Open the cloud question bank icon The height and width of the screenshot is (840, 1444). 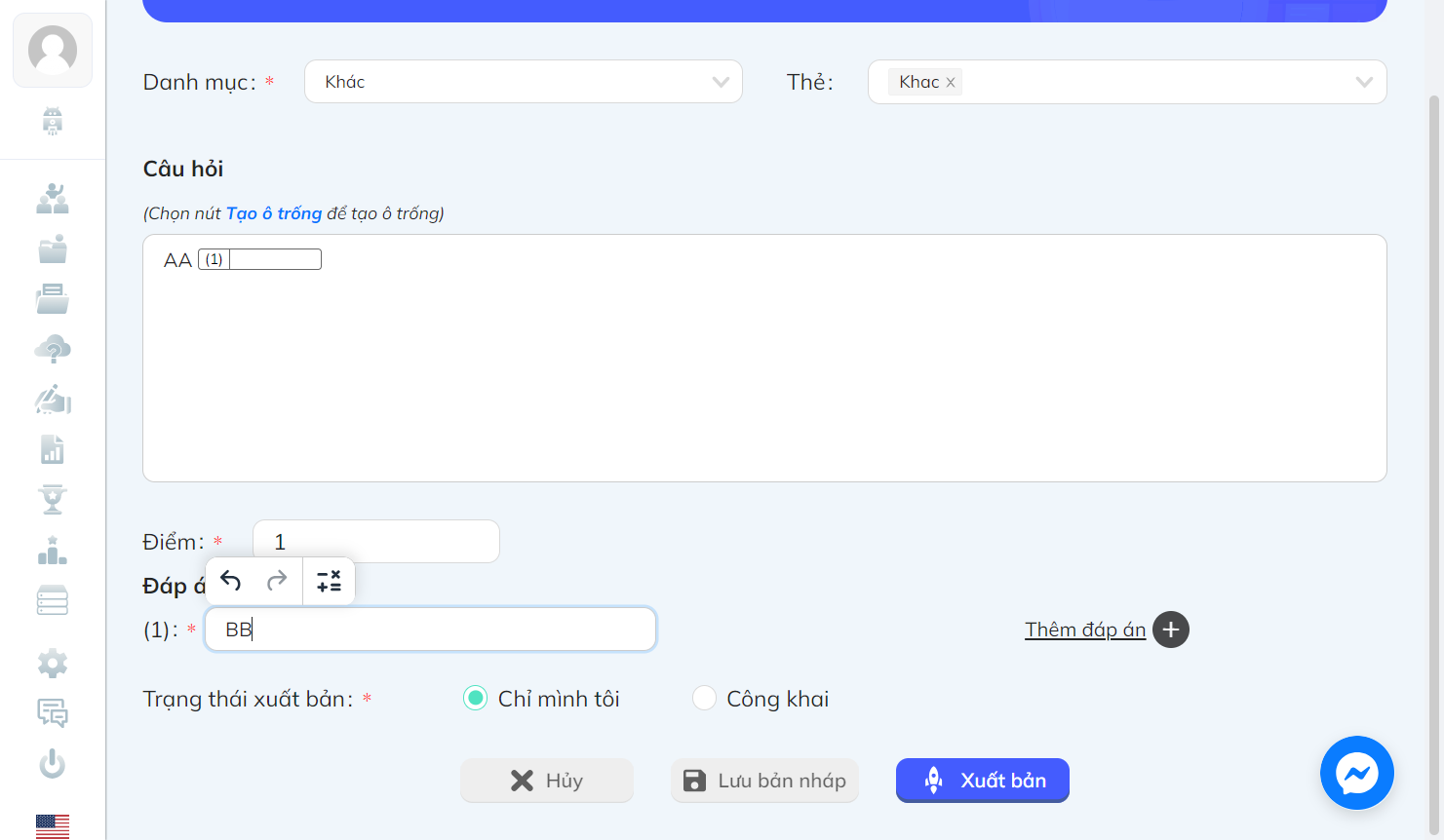tap(53, 349)
